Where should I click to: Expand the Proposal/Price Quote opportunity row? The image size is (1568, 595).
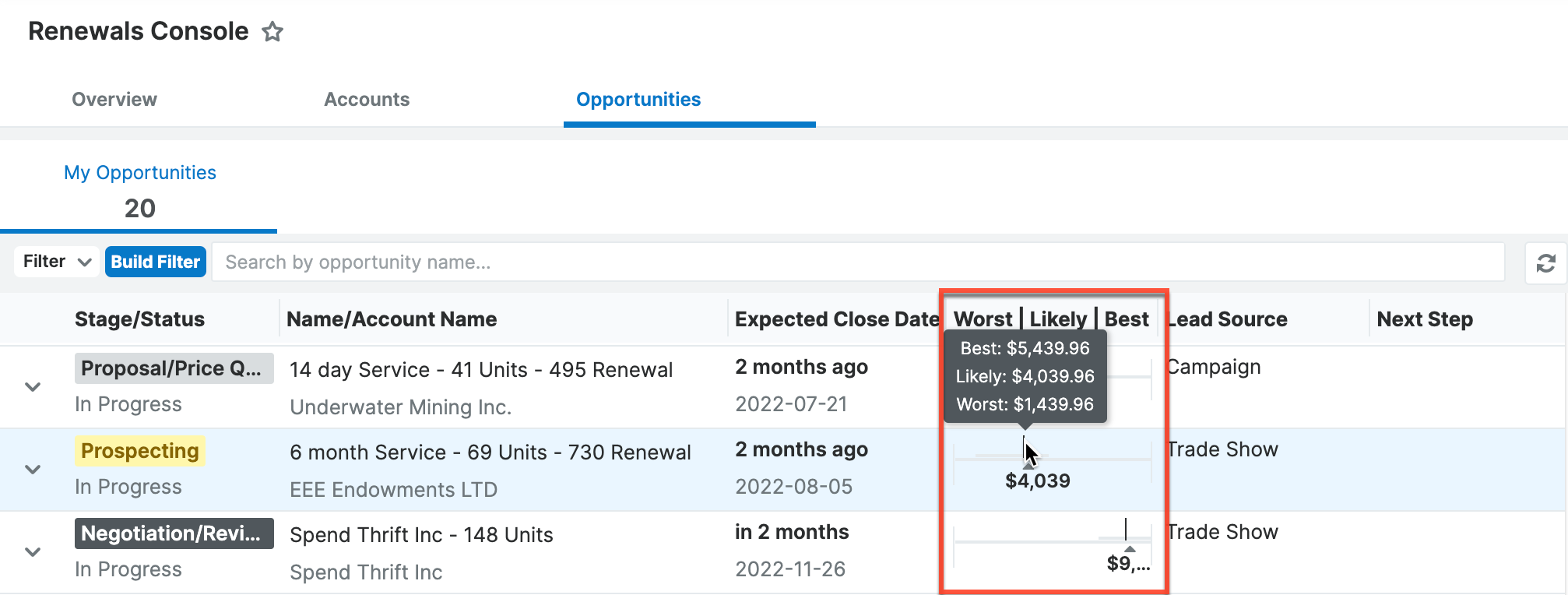click(33, 387)
